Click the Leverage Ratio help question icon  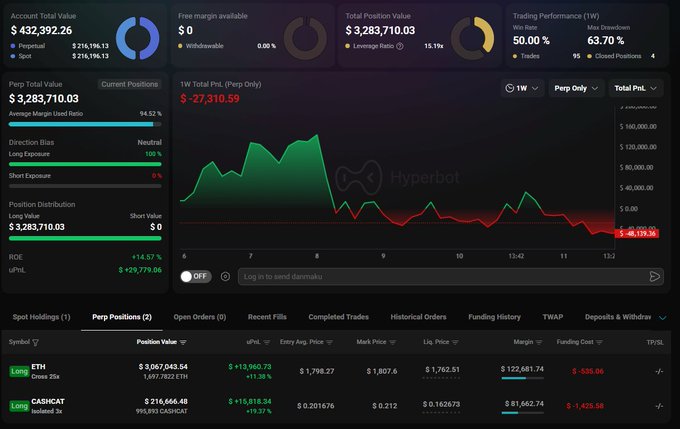coord(400,46)
